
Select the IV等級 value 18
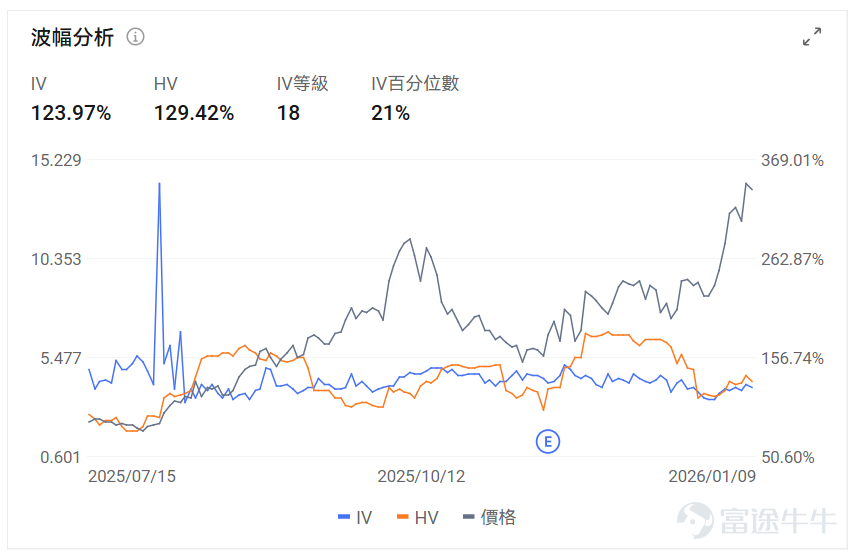click(x=289, y=113)
